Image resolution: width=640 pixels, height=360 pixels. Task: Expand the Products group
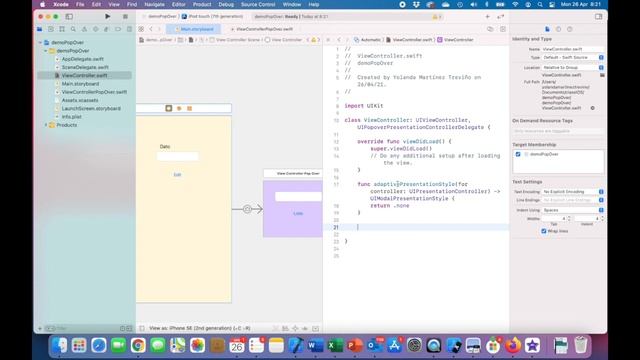pos(46,125)
